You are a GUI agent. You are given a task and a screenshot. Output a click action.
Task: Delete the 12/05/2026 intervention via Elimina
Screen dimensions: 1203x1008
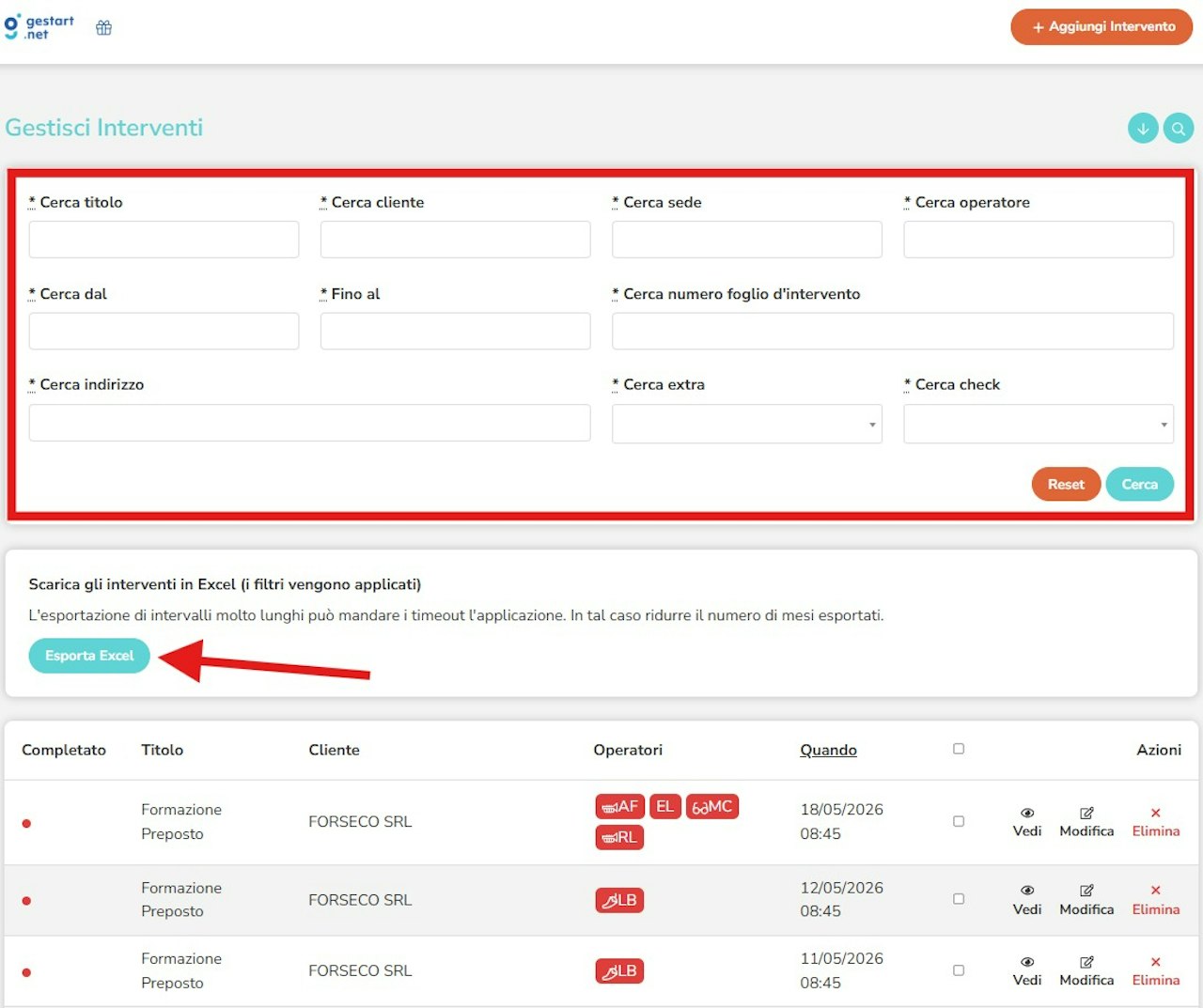tap(1155, 900)
